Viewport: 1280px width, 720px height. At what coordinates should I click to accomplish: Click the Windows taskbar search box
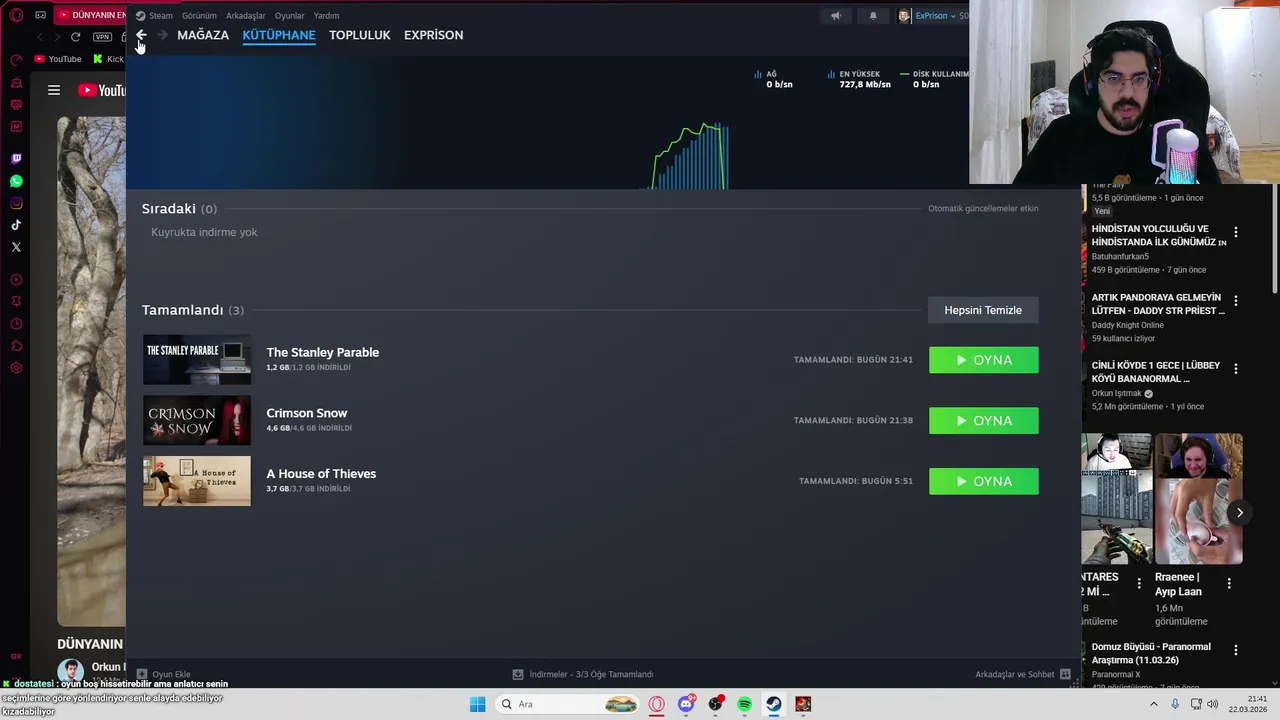[x=568, y=704]
